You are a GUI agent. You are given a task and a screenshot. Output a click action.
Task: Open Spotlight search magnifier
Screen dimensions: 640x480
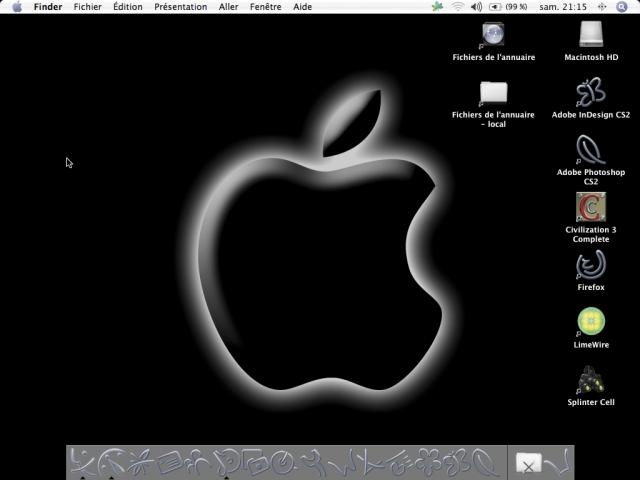[621, 7]
